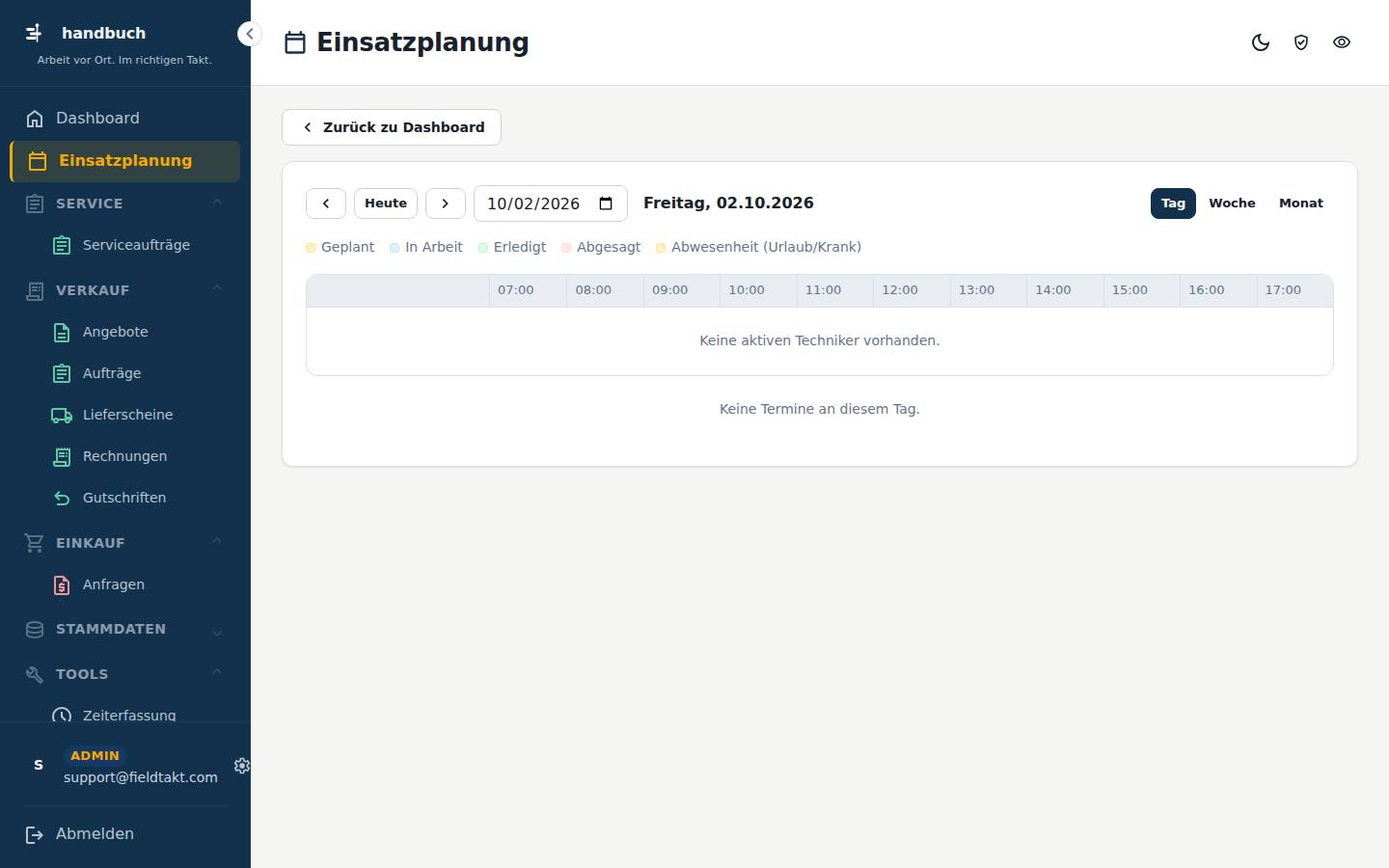Screen dimensions: 1389x868
Task: Open Dashboard from the sidebar
Action: click(x=125, y=119)
